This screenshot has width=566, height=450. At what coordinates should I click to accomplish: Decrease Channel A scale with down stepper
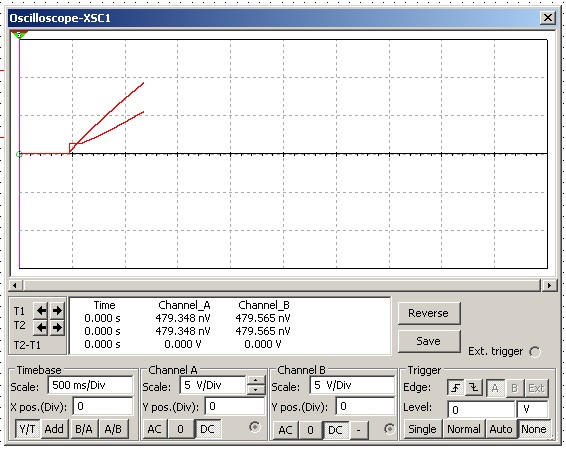pos(256,390)
